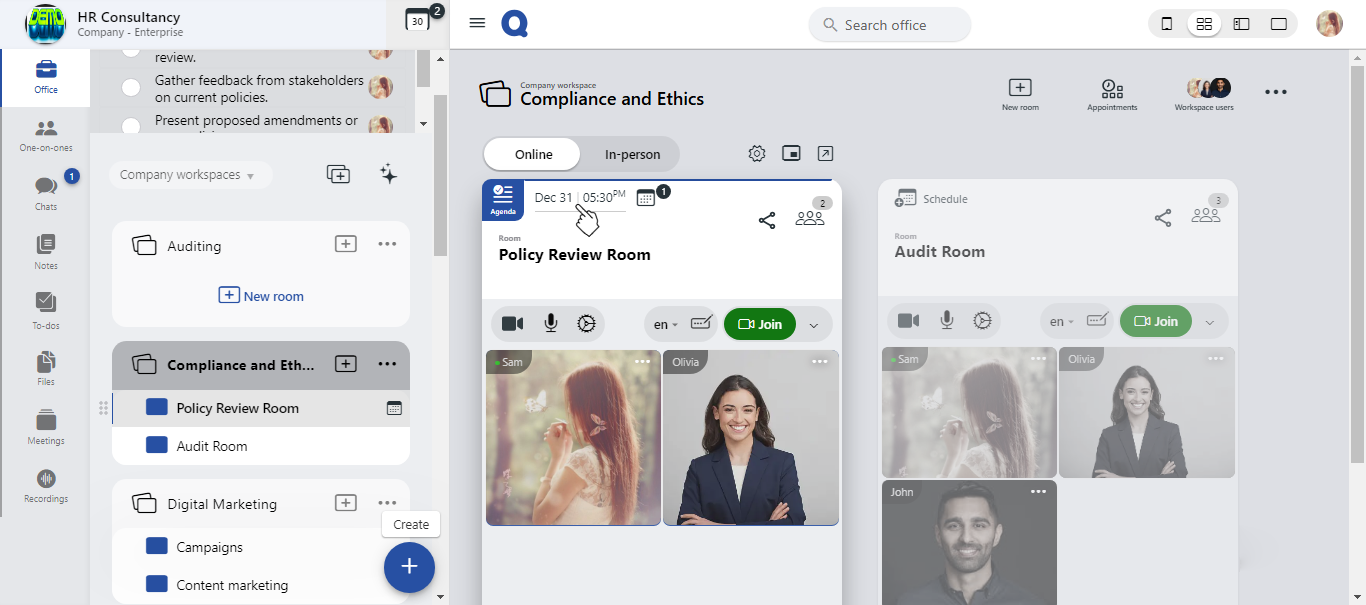This screenshot has width=1366, height=605.
Task: Open the hamburger menu in top bar
Action: click(x=477, y=23)
